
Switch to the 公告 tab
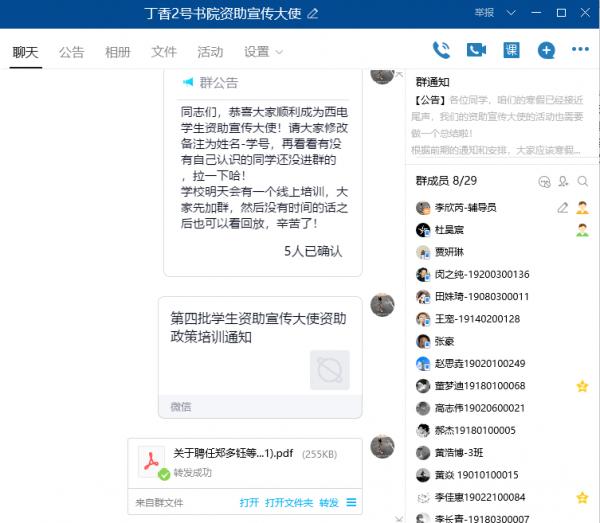pyautogui.click(x=71, y=52)
